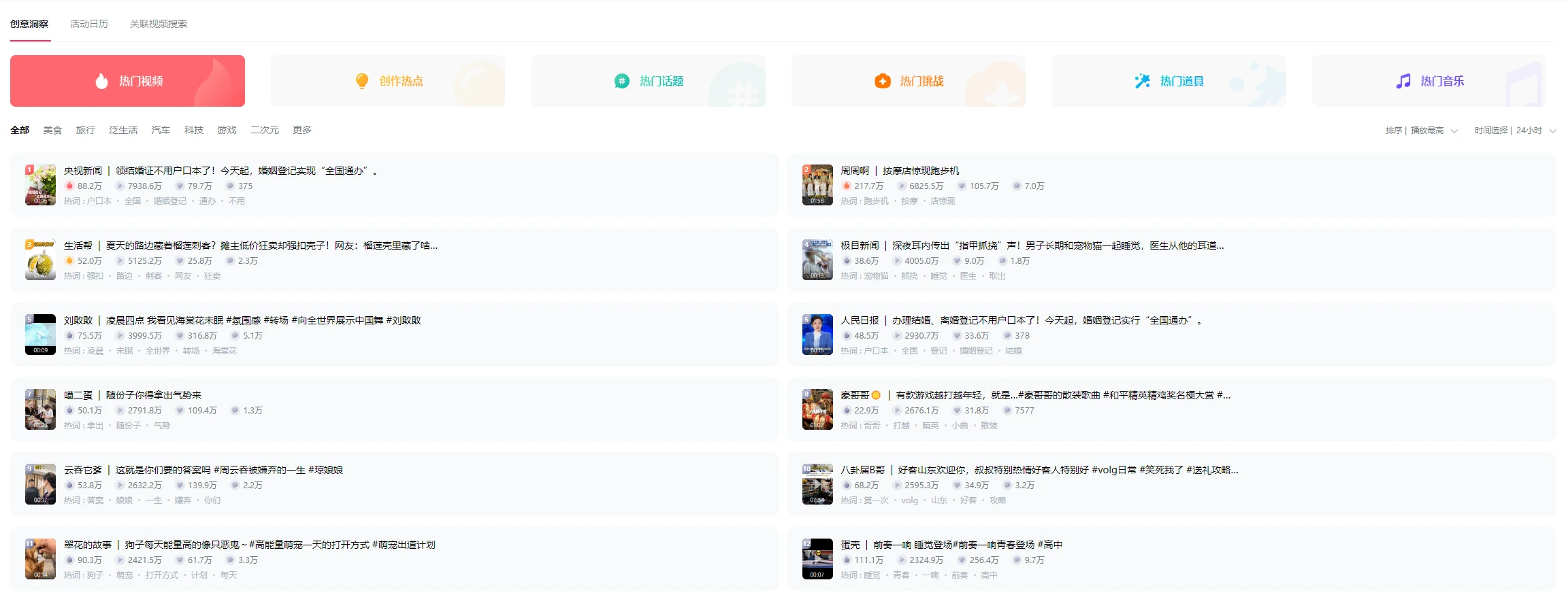1568x595 pixels.
Task: Open title 领结婚证不用户口本了 from 央视新闻
Action: (246, 171)
